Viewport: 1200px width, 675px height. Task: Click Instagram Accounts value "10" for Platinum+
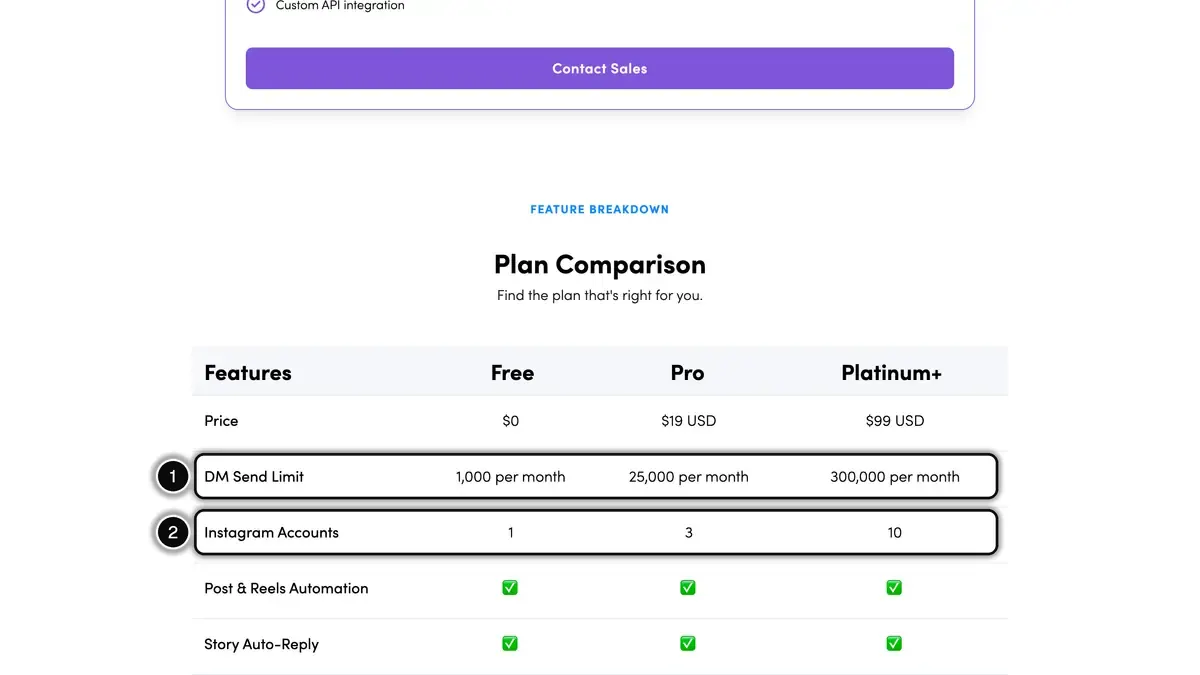click(895, 533)
